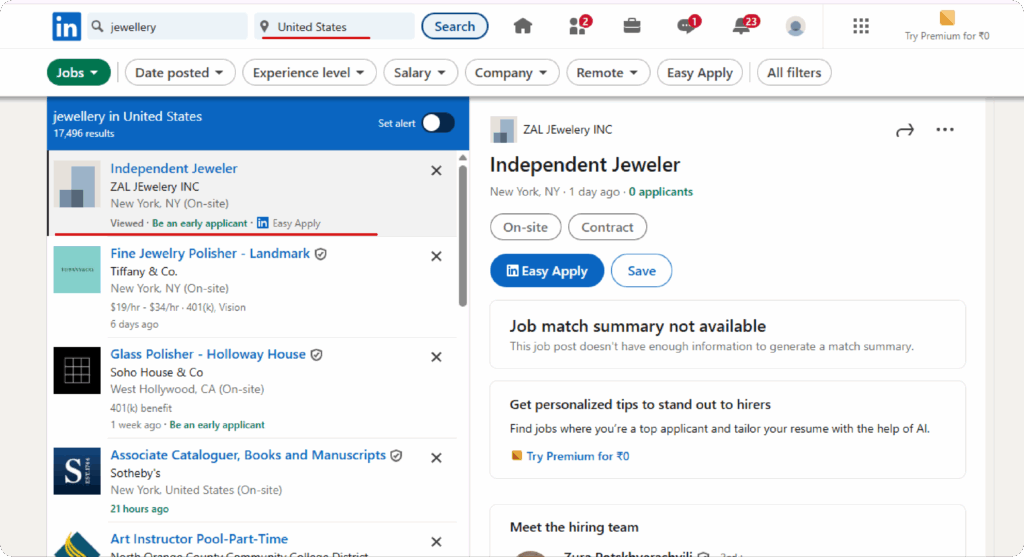Screen dimensions: 1024x557
Task: Expand the Experience level filter
Action: click(x=309, y=72)
